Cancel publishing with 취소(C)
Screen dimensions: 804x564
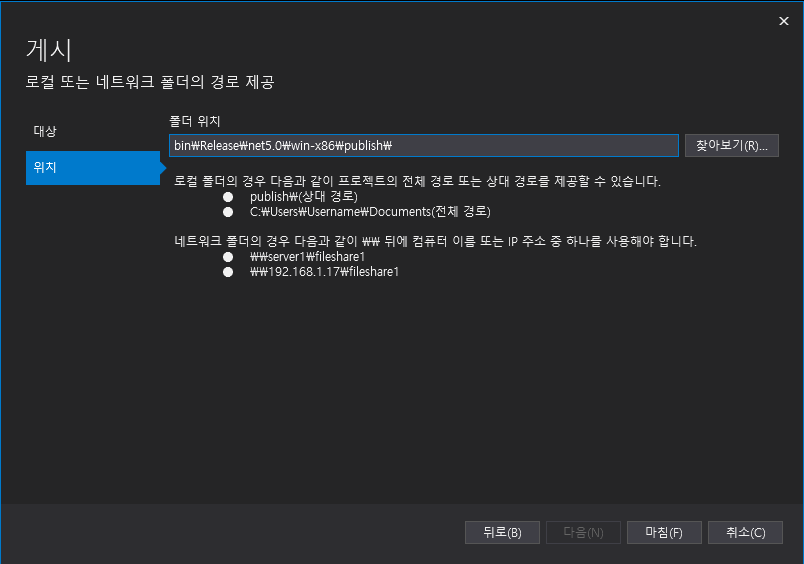(745, 532)
